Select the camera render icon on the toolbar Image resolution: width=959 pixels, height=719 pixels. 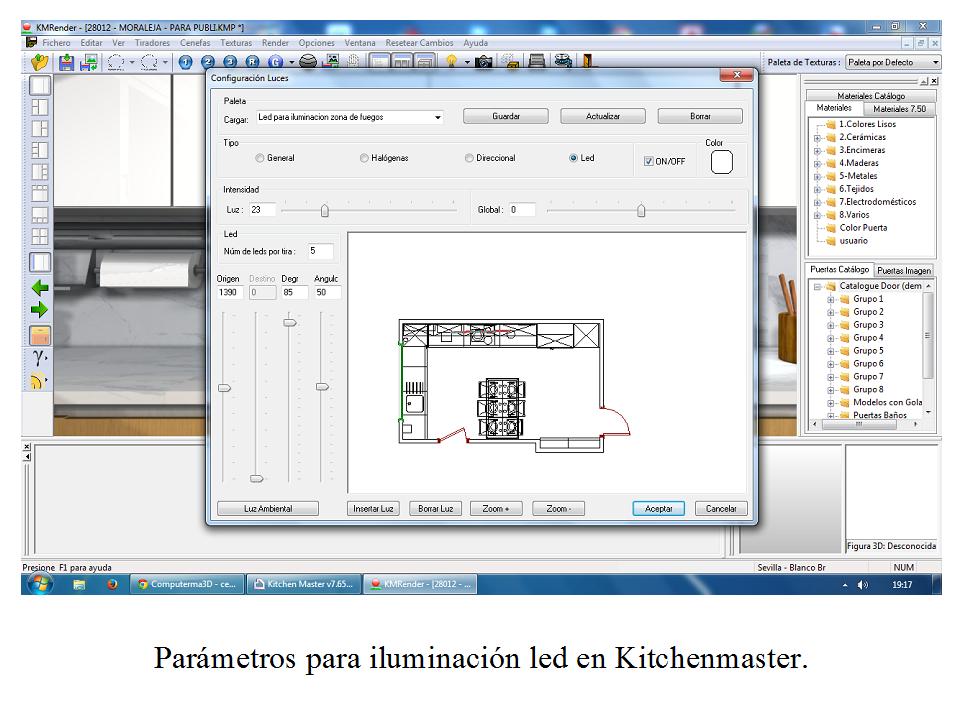pos(483,59)
